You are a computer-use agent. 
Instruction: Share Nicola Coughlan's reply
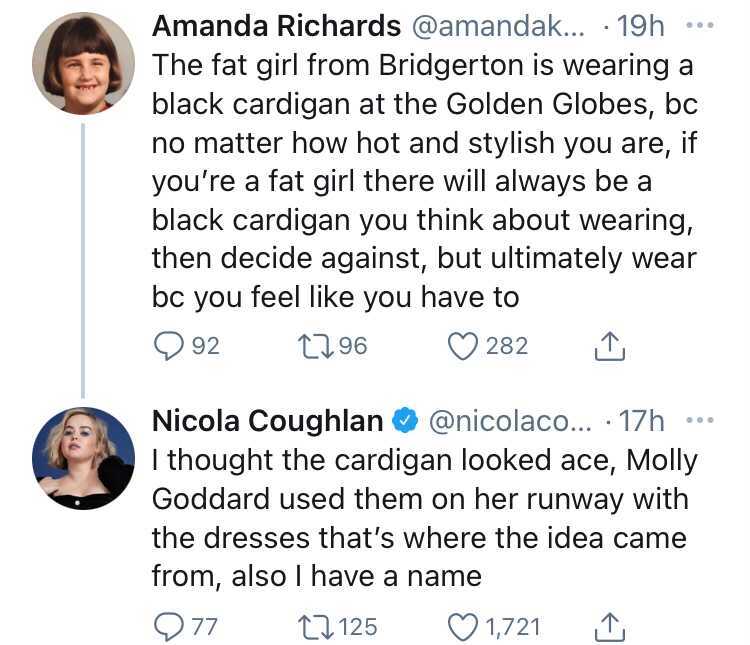[607, 627]
